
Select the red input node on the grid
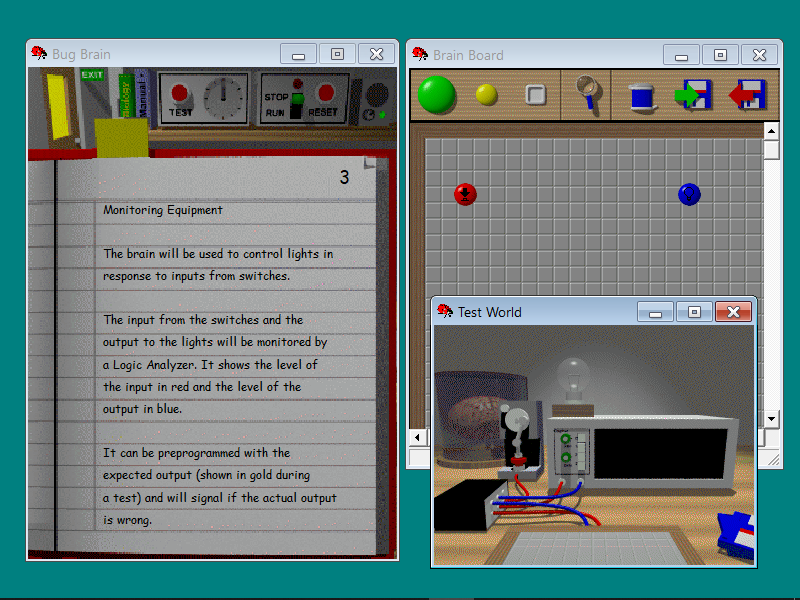[x=465, y=194]
